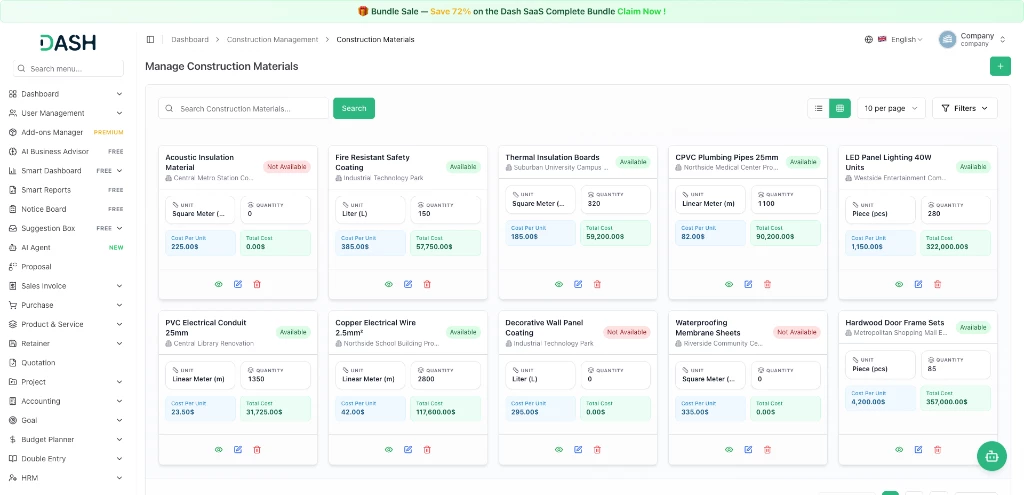Open Smart Reports in sidebar
Viewport: 1024px width, 495px height.
(65, 190)
